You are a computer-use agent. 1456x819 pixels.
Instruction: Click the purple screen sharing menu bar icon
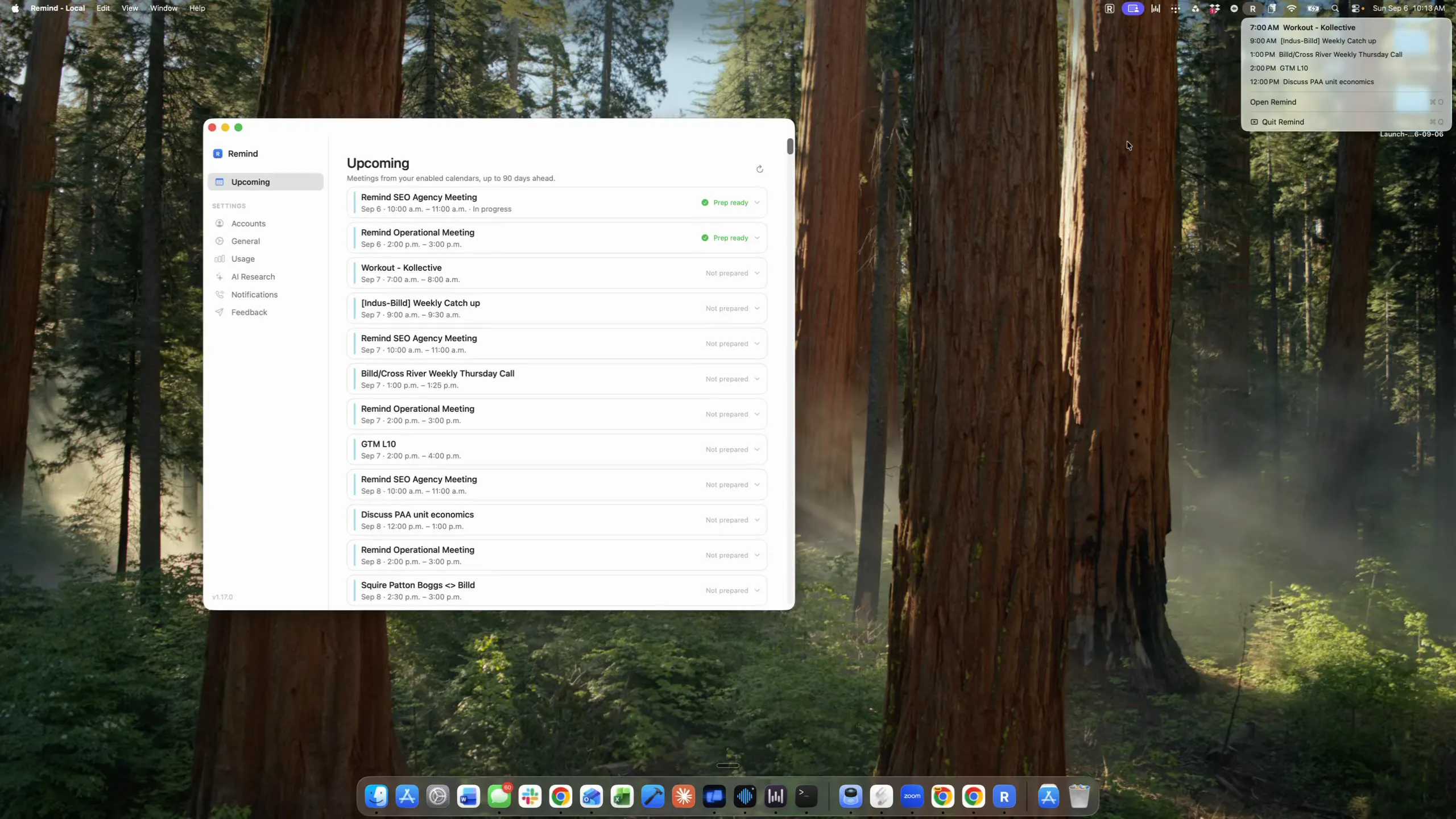coord(1132,9)
